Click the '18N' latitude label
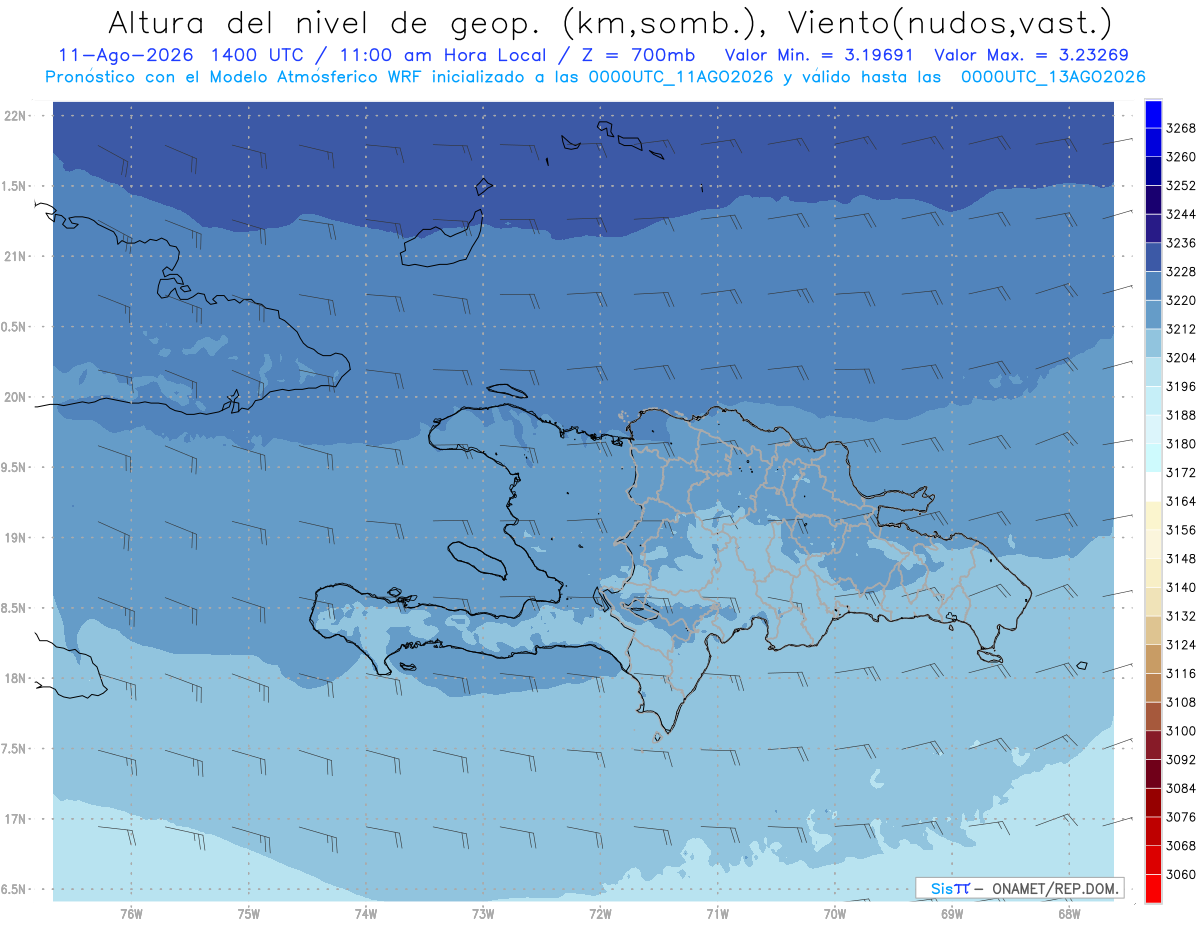 click(x=16, y=678)
